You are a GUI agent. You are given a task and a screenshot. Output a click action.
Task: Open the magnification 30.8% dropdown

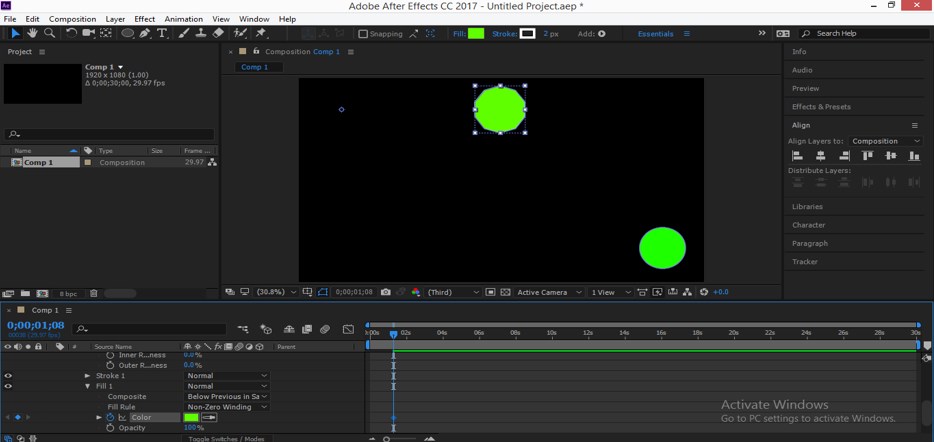pos(276,292)
